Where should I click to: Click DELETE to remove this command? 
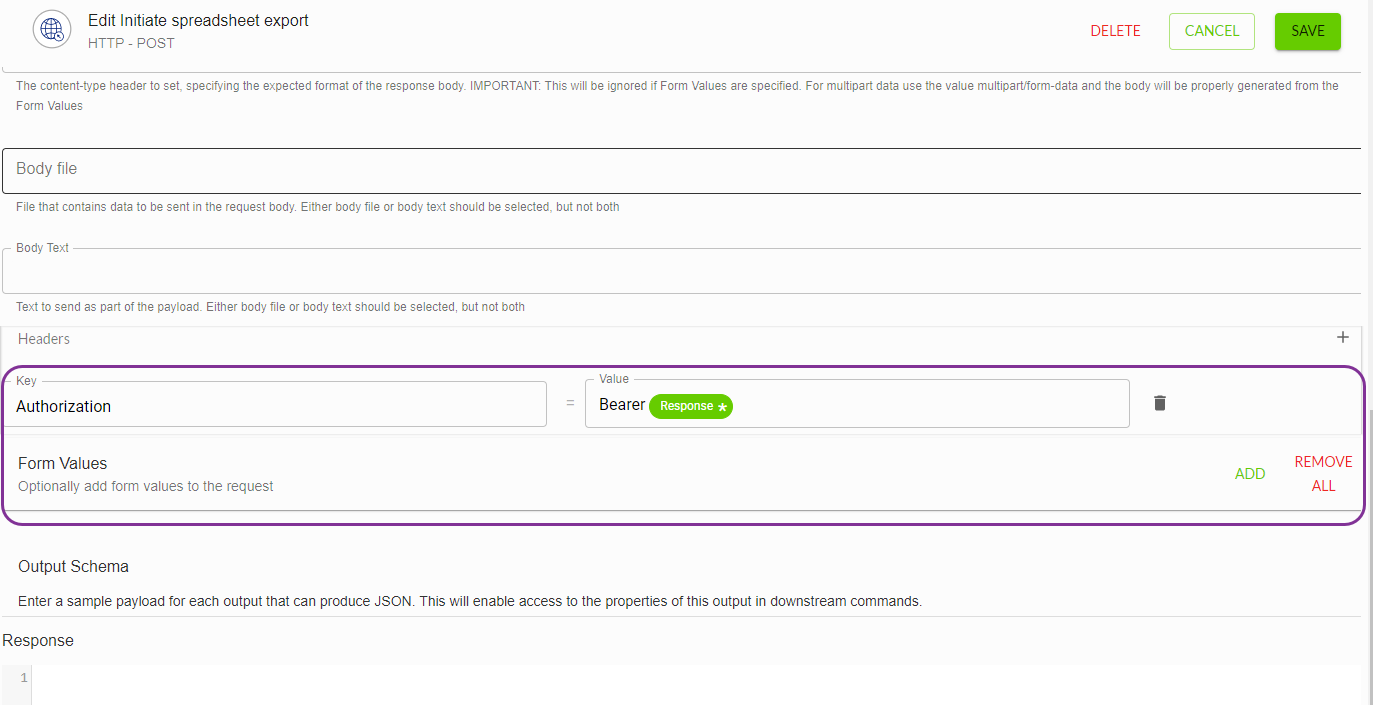click(1115, 31)
